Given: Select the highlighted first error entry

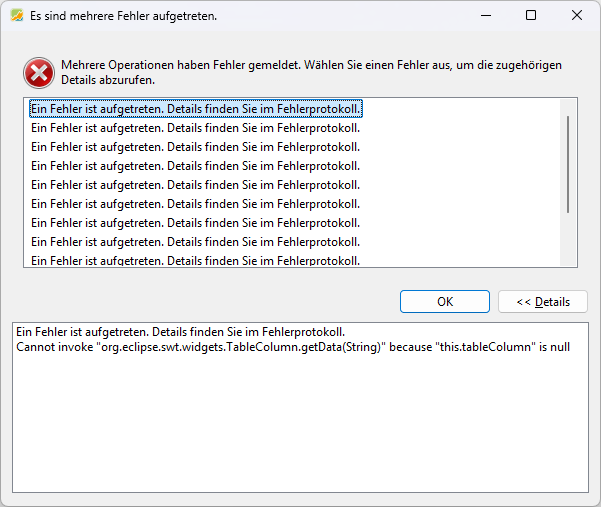Looking at the screenshot, I should (x=196, y=109).
